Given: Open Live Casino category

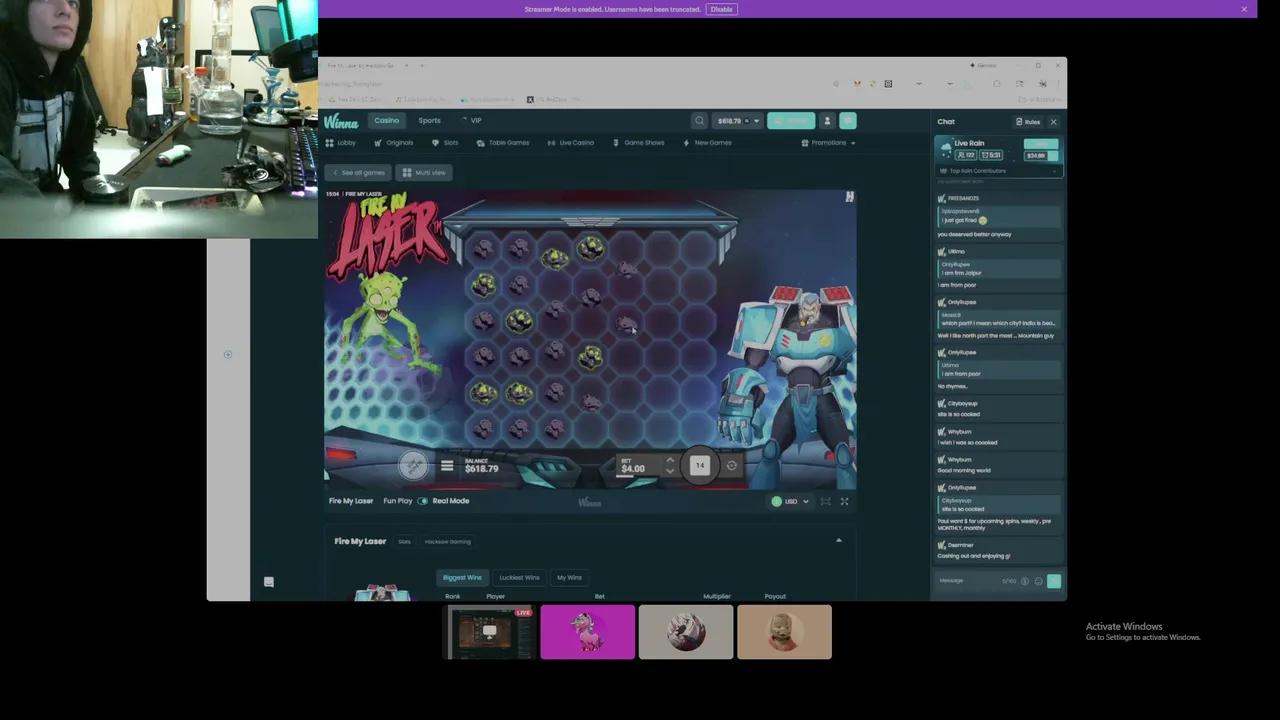Looking at the screenshot, I should coord(570,143).
